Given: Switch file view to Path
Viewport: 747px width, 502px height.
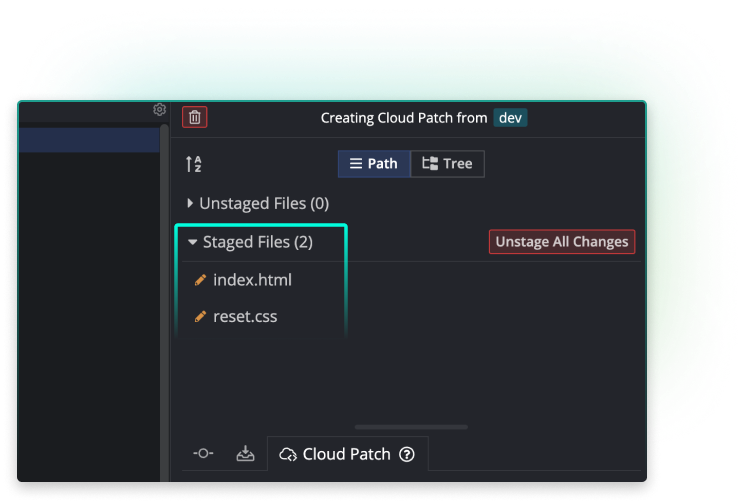Looking at the screenshot, I should [373, 164].
